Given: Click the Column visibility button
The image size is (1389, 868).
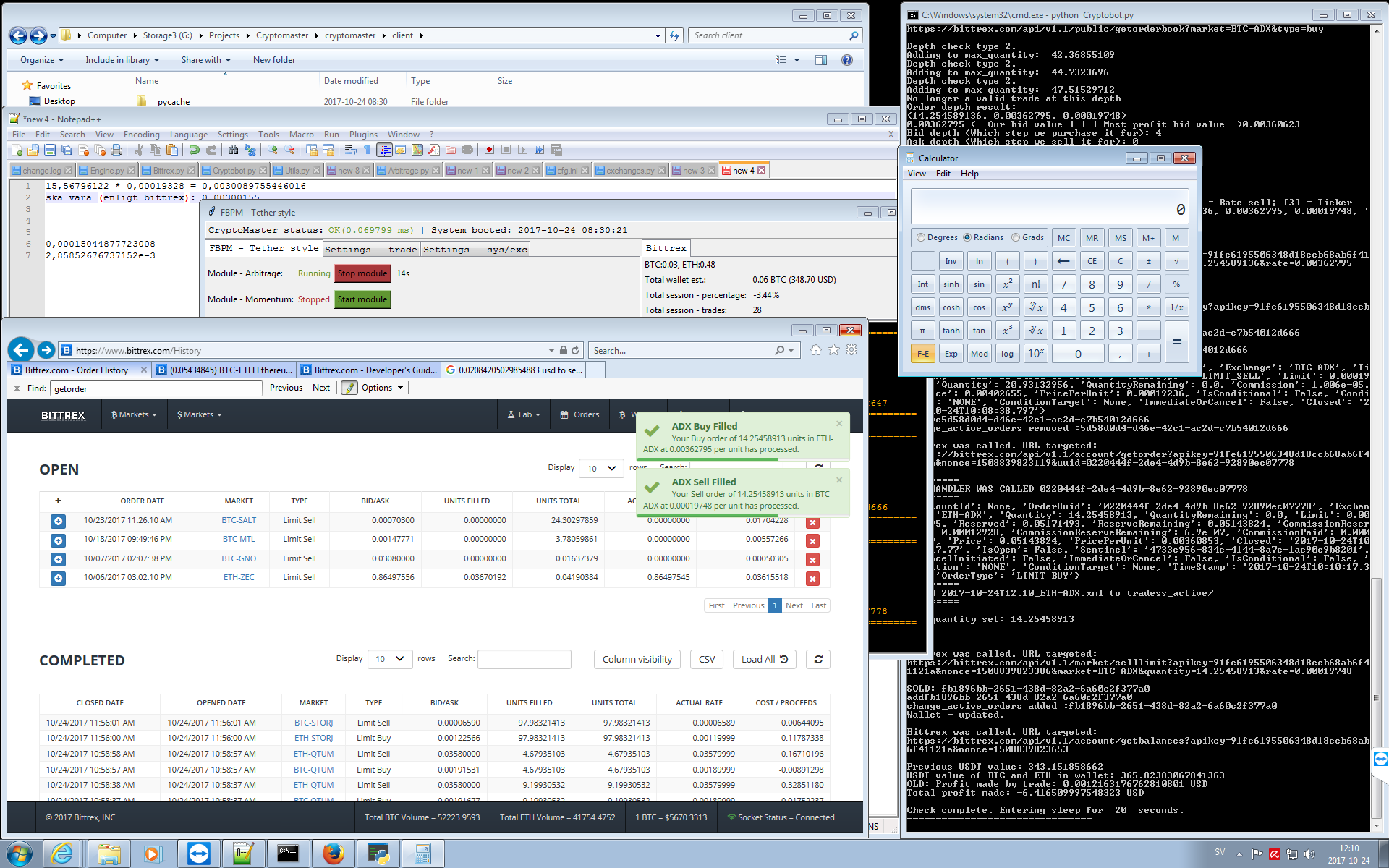Looking at the screenshot, I should point(637,659).
